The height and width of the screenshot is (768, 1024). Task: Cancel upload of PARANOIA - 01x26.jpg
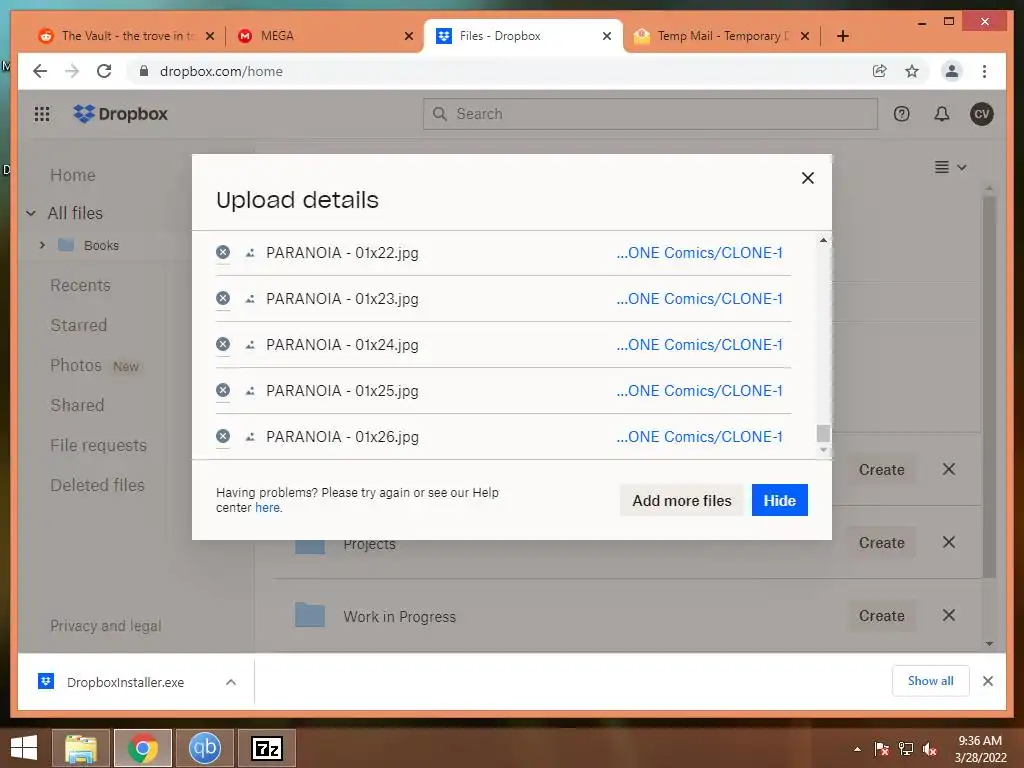[x=223, y=436]
